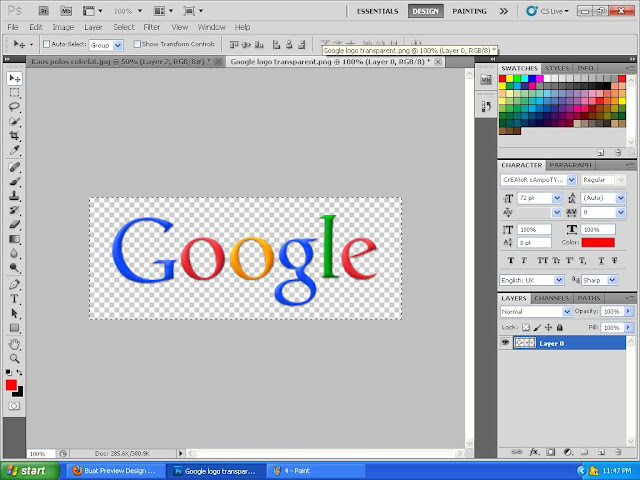Open the font size 72 pt dropdown
This screenshot has height=480, width=640.
point(557,198)
